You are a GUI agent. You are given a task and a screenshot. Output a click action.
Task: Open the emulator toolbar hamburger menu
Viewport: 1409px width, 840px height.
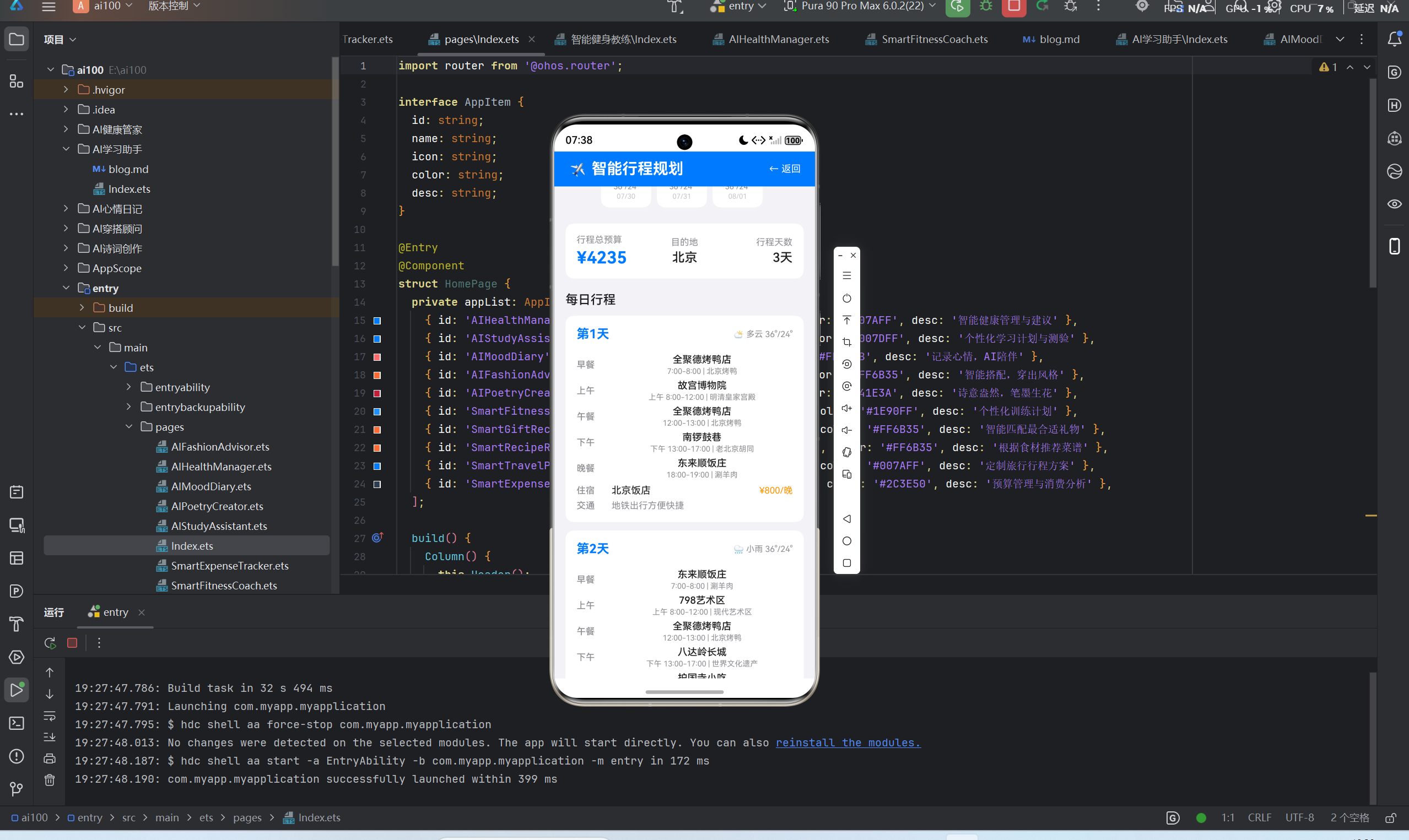point(846,275)
